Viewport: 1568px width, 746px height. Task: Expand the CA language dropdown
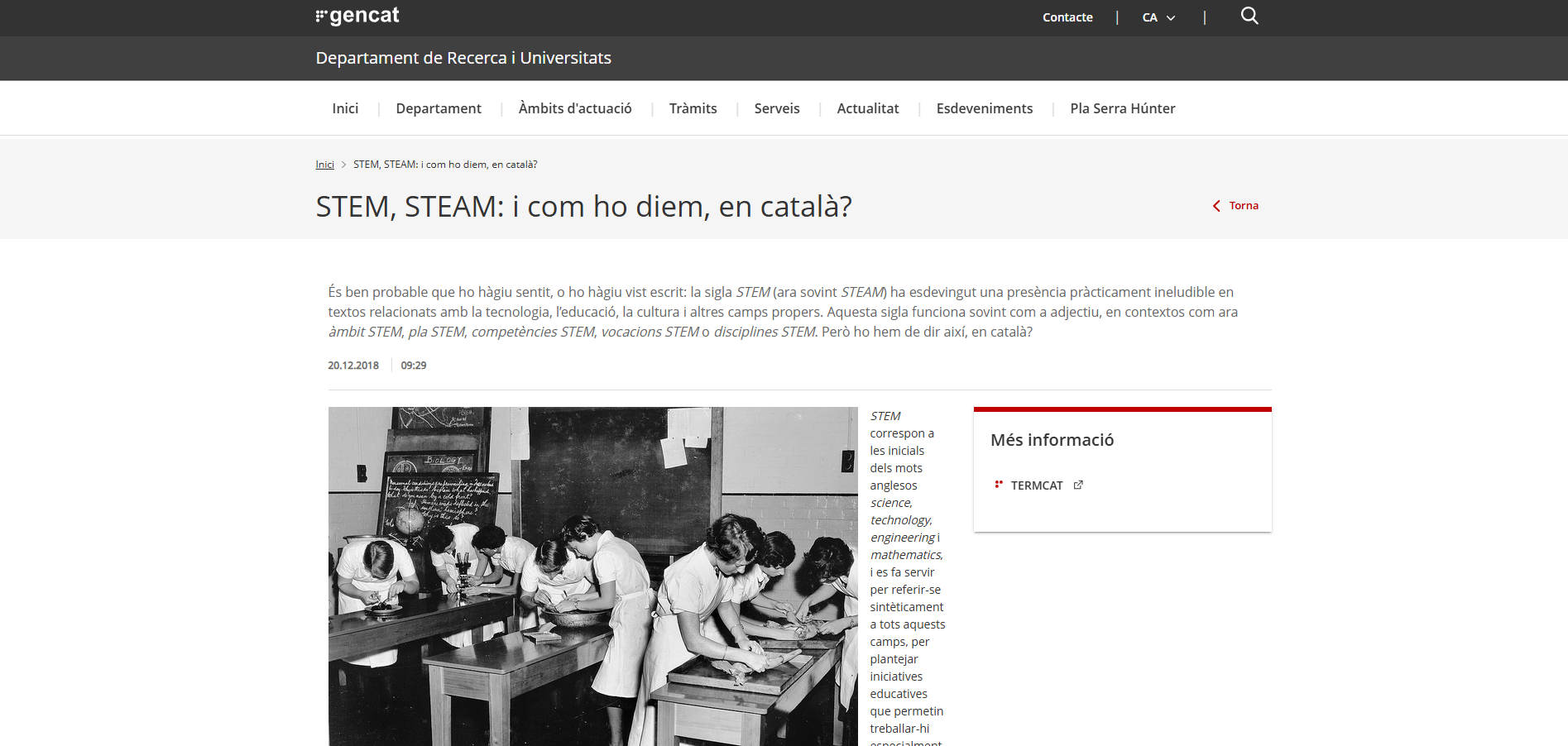tap(1158, 17)
